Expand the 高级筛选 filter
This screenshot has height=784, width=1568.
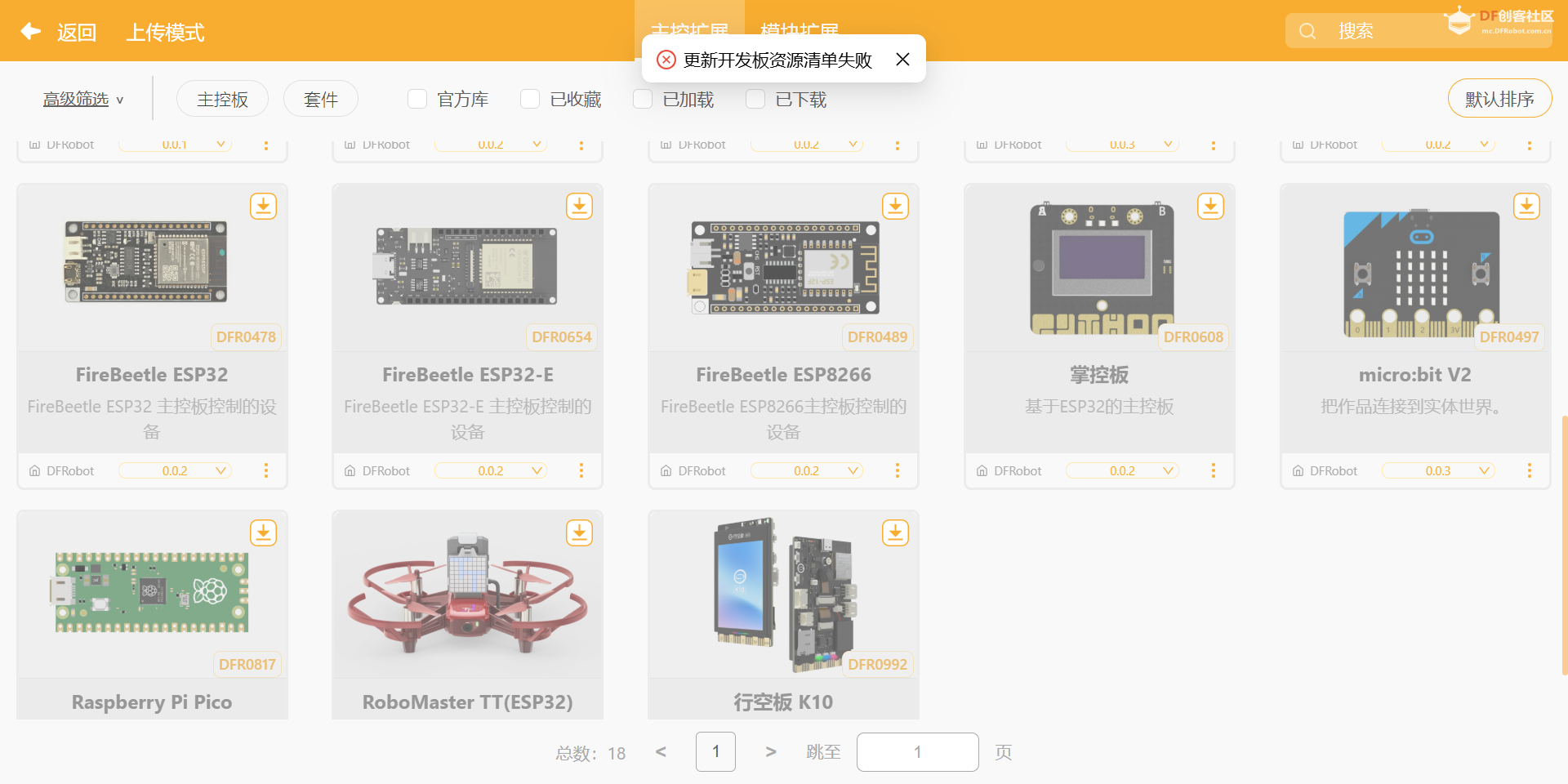[83, 99]
